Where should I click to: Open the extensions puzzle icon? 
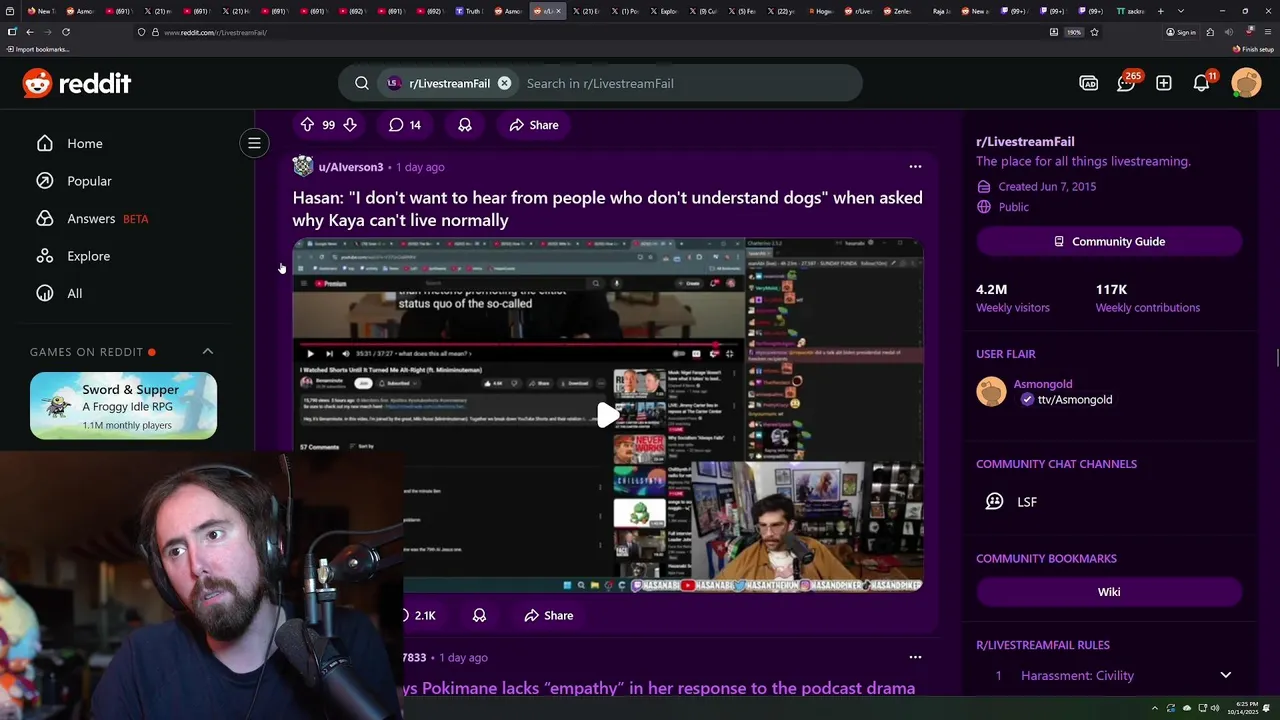click(1210, 32)
